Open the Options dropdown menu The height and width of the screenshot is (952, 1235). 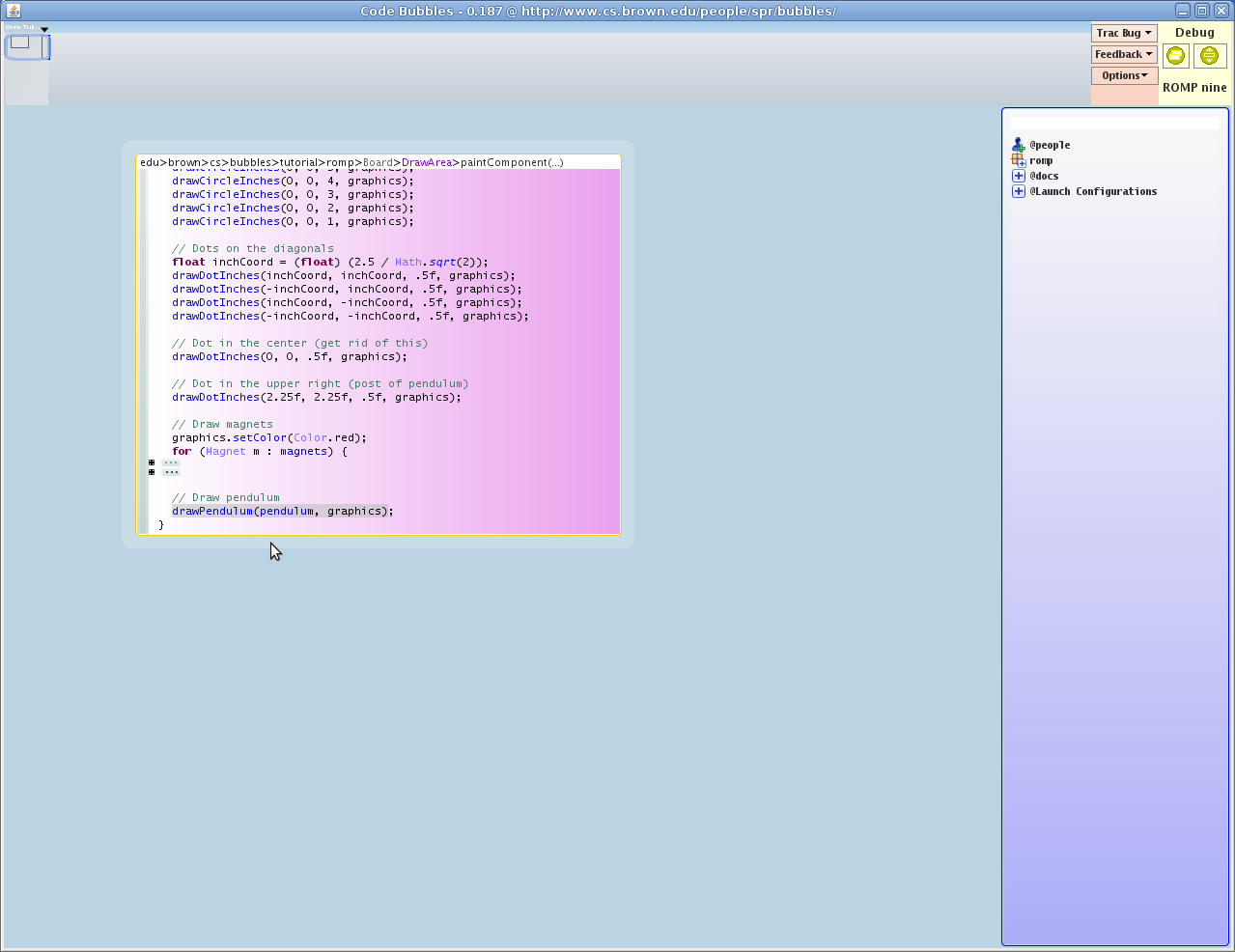pyautogui.click(x=1124, y=75)
